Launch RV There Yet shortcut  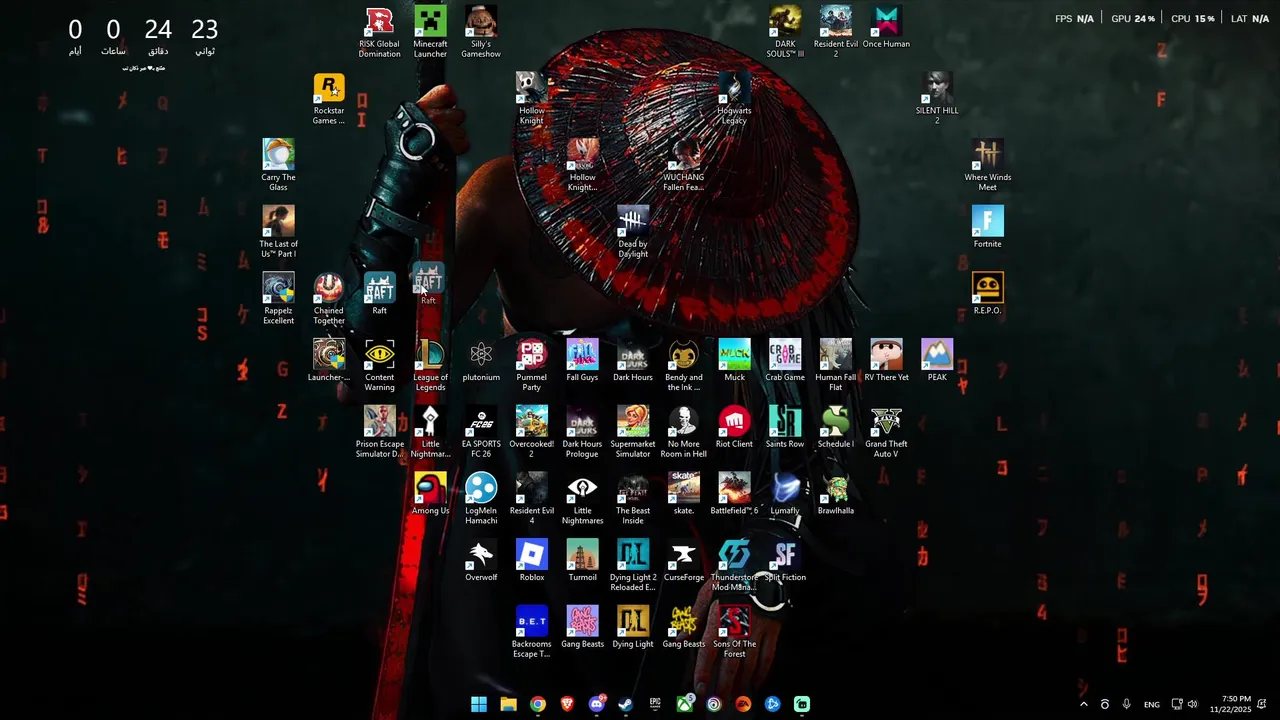coord(886,361)
